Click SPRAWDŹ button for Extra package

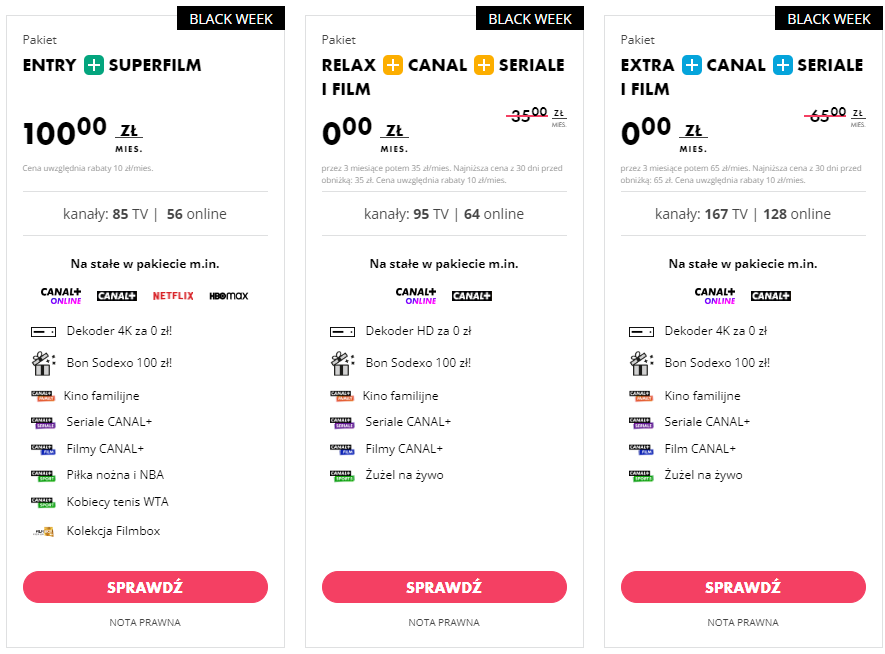tap(743, 587)
